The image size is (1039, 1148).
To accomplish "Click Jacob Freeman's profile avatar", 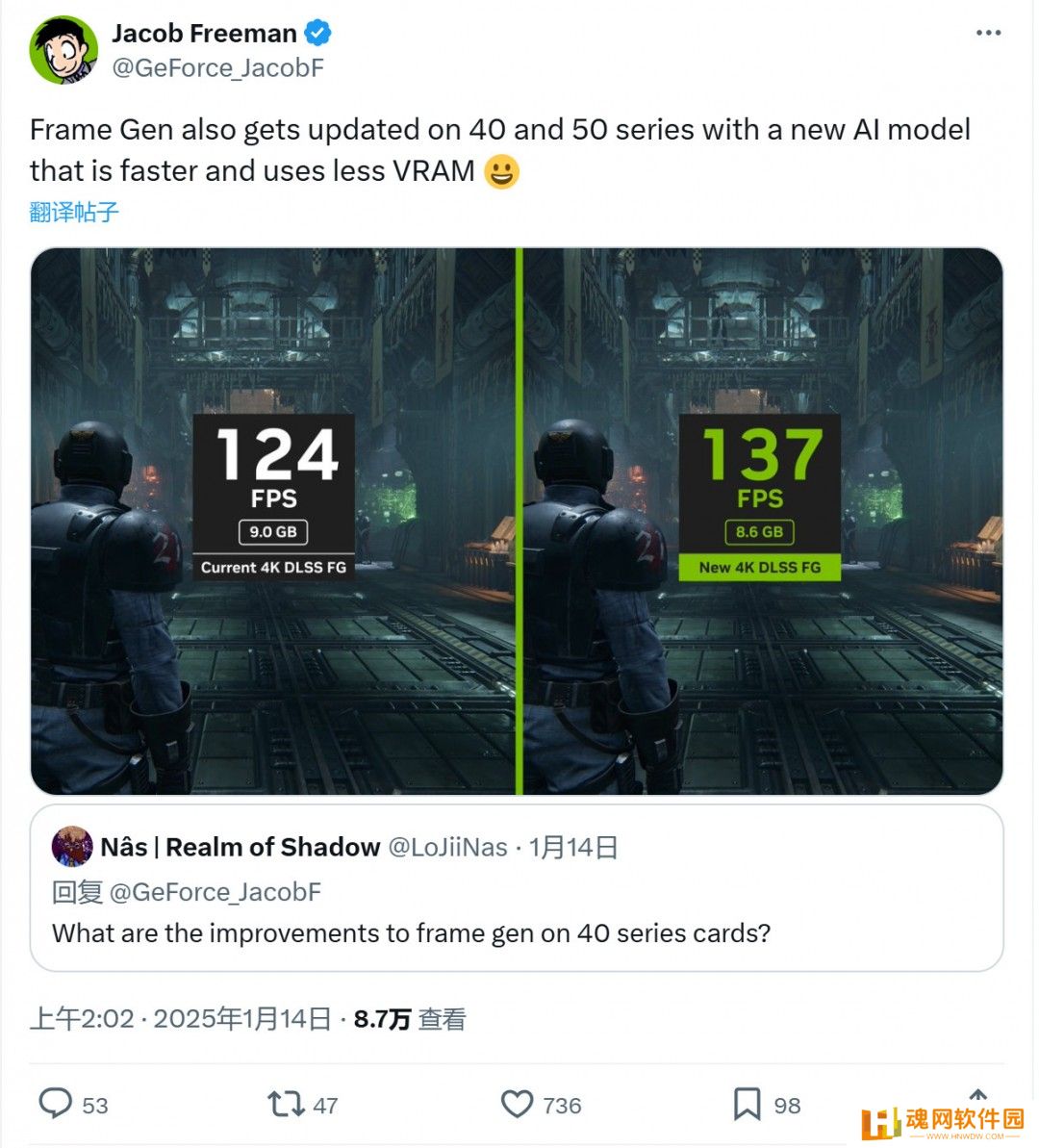I will pos(63,50).
